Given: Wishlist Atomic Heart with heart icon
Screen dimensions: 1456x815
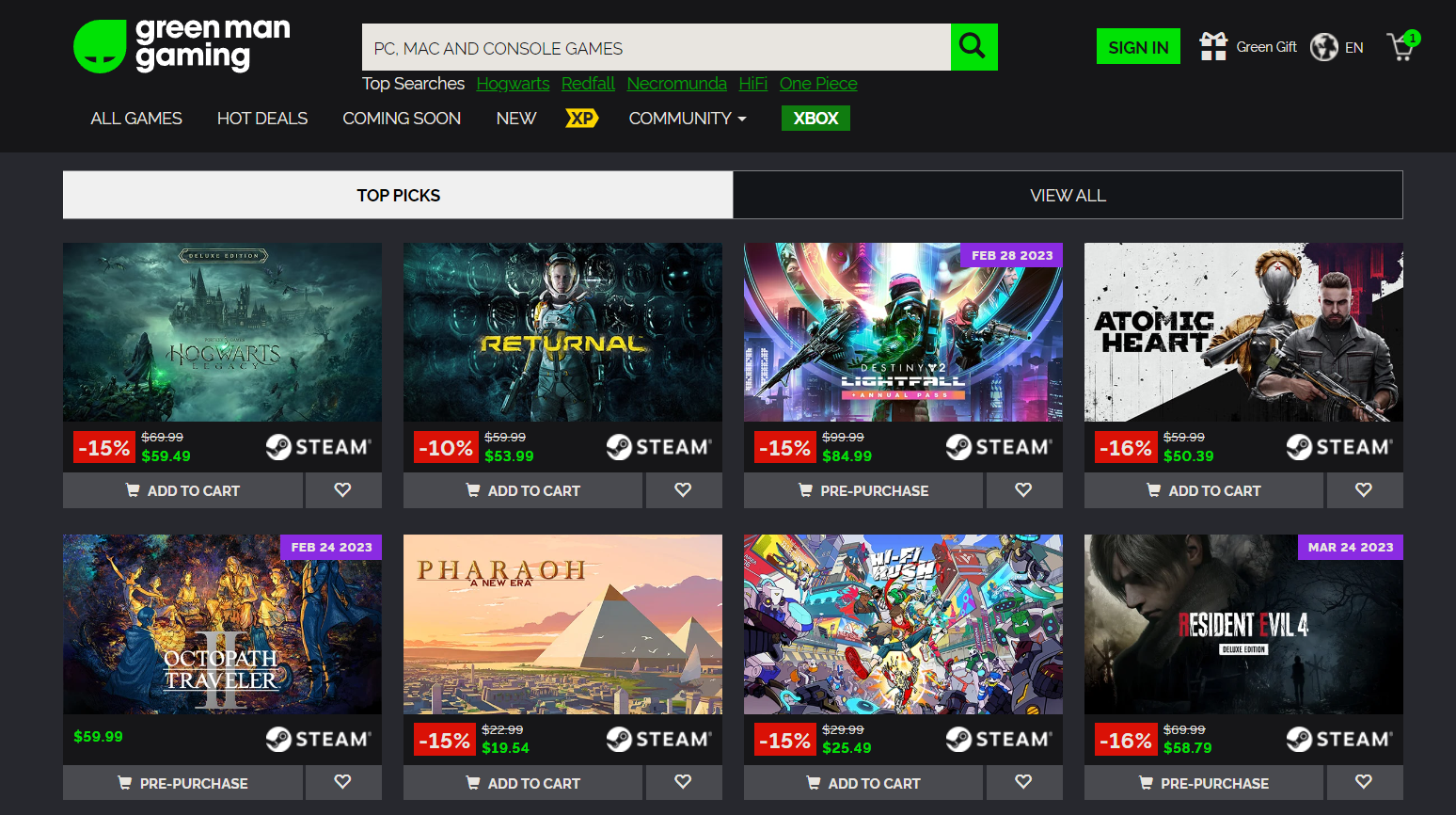Looking at the screenshot, I should coord(1365,490).
